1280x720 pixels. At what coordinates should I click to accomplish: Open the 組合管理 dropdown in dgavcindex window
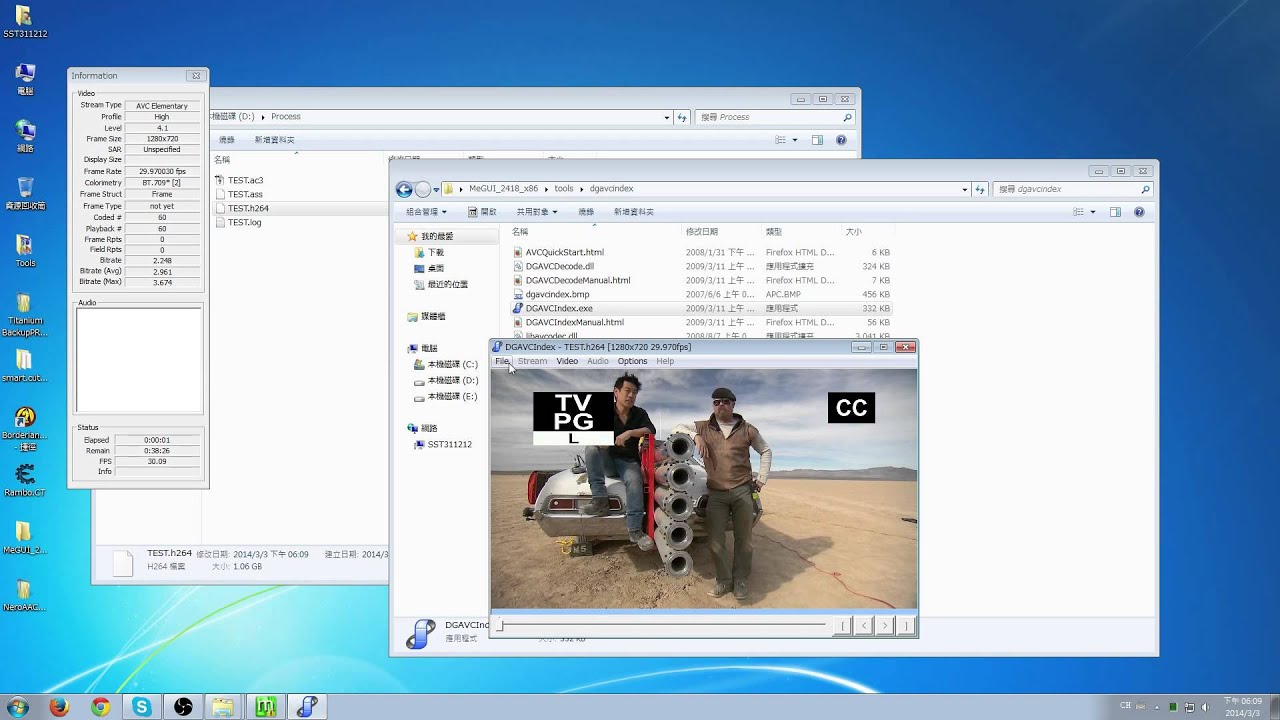pos(426,212)
